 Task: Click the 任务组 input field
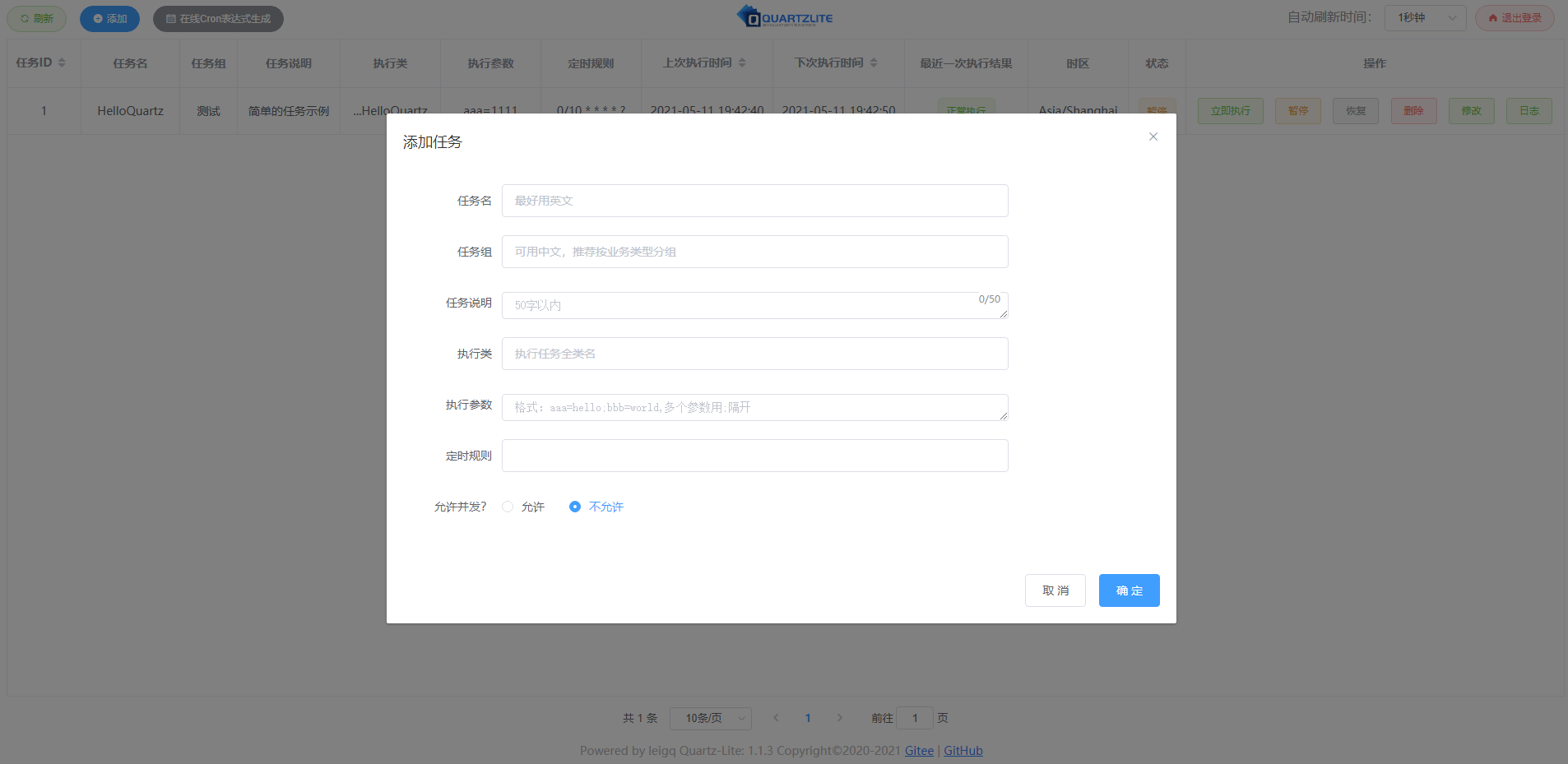click(x=754, y=252)
